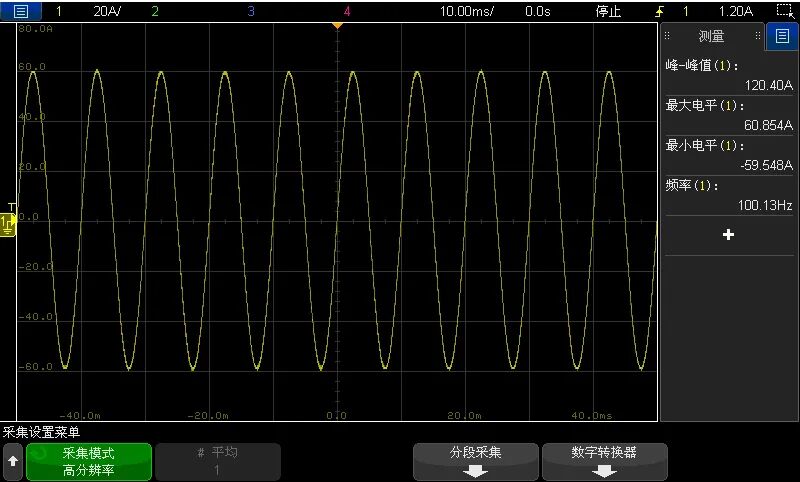
Task: Click the channel 1 ground level marker
Action: click(x=8, y=228)
